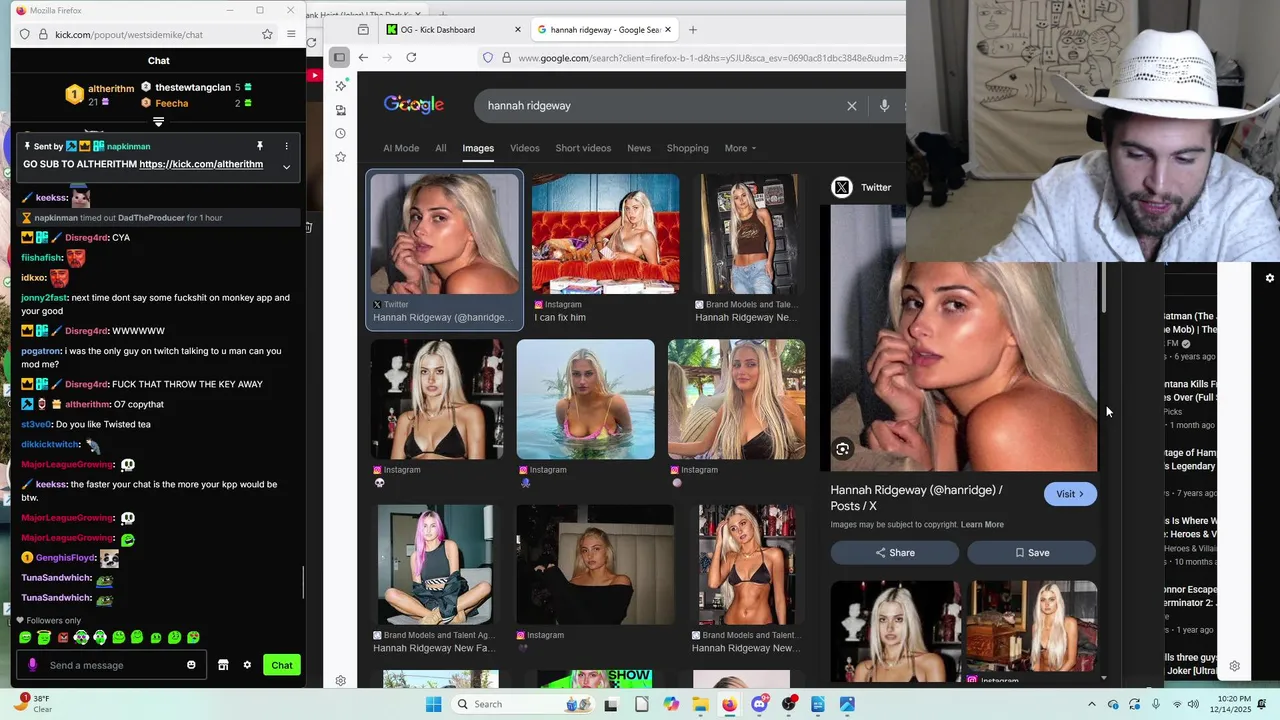The width and height of the screenshot is (1280, 720).
Task: Click the Google Lens icon on preview image
Action: 843,450
